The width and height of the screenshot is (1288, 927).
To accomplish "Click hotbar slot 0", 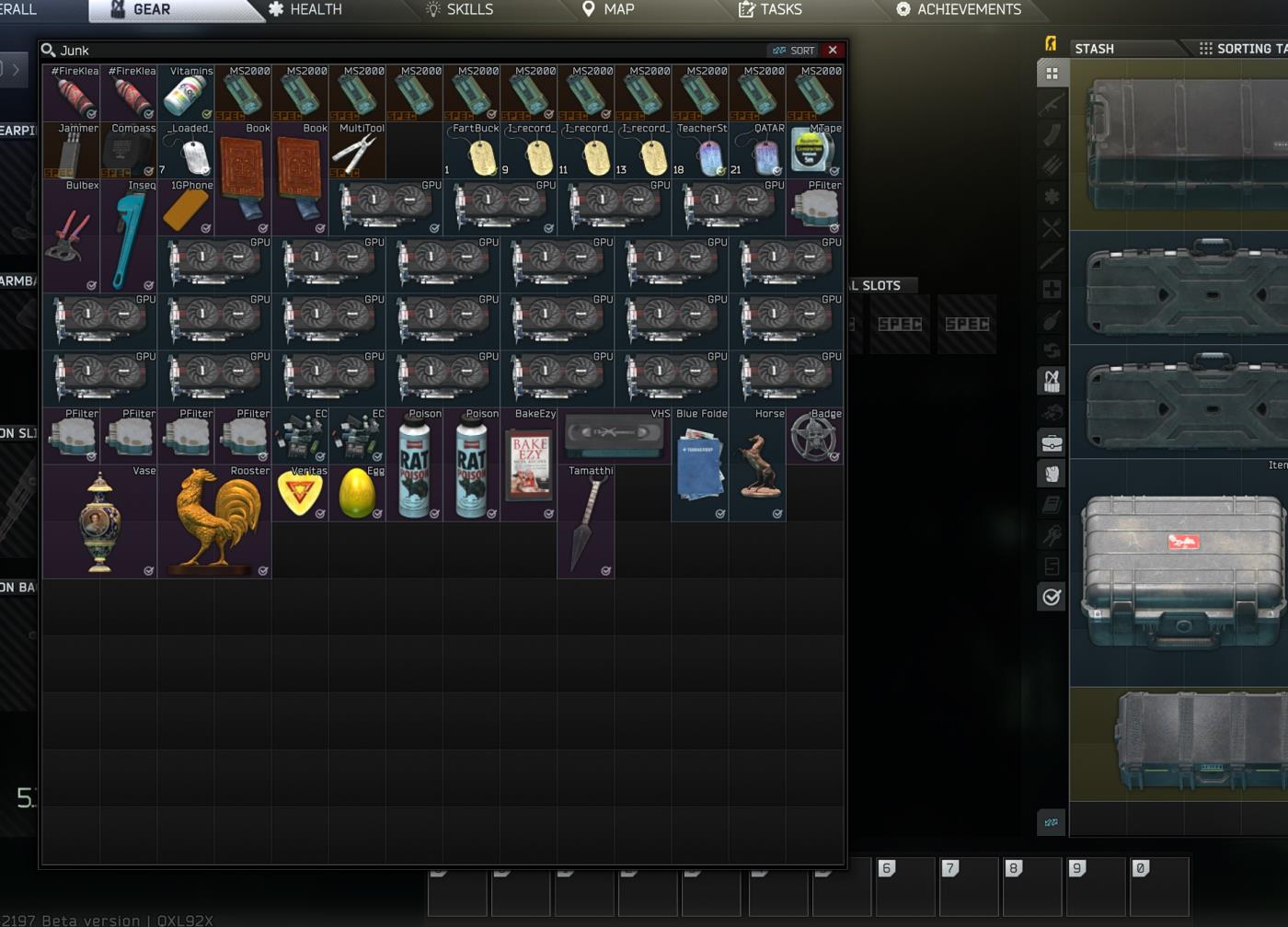I will pyautogui.click(x=1160, y=887).
